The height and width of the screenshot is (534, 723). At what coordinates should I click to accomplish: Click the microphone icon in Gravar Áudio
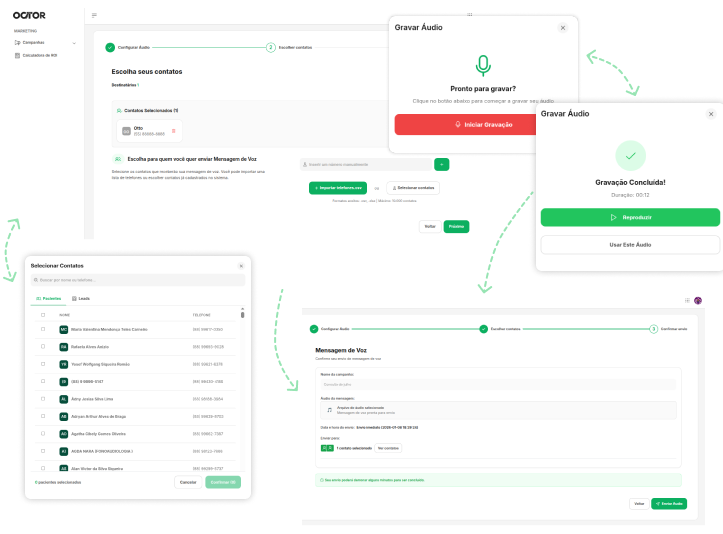point(483,66)
